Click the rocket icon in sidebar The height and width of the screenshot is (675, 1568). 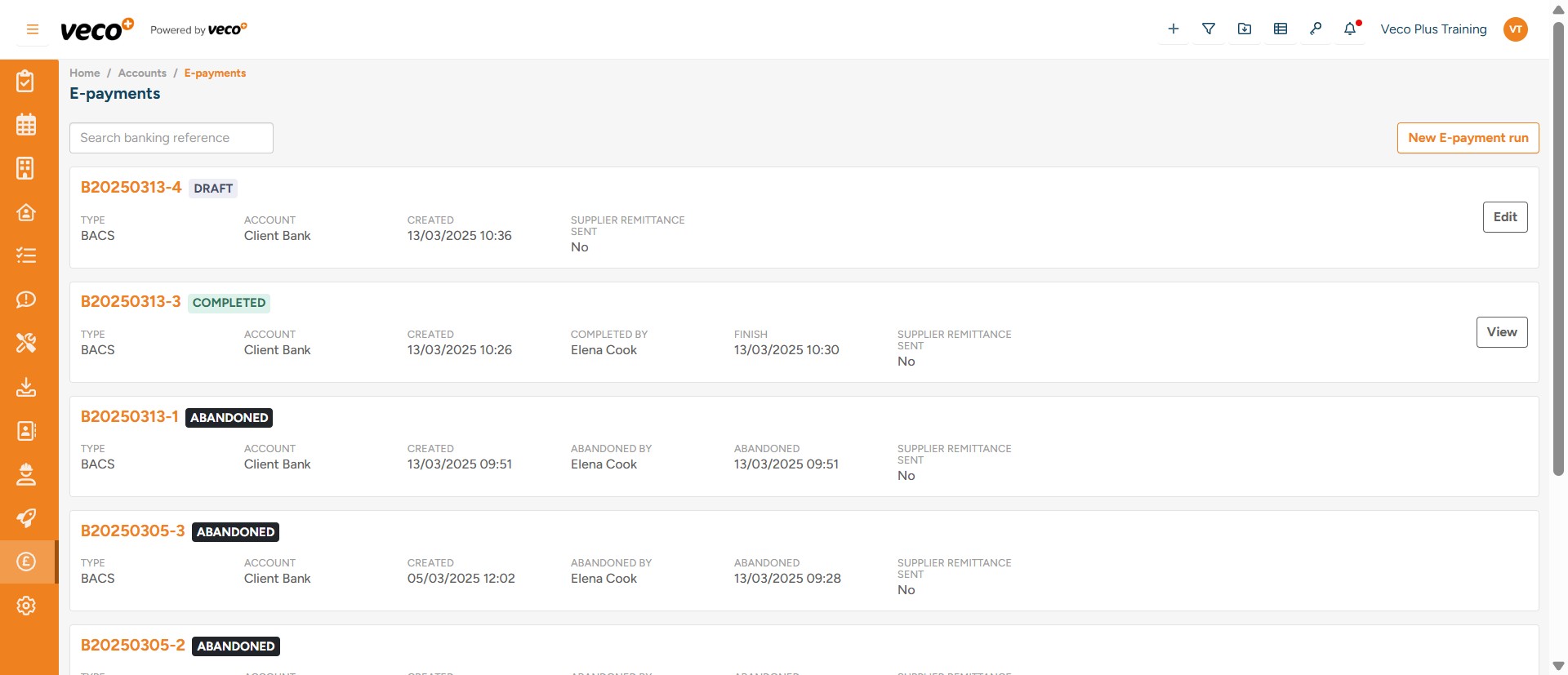[x=26, y=518]
